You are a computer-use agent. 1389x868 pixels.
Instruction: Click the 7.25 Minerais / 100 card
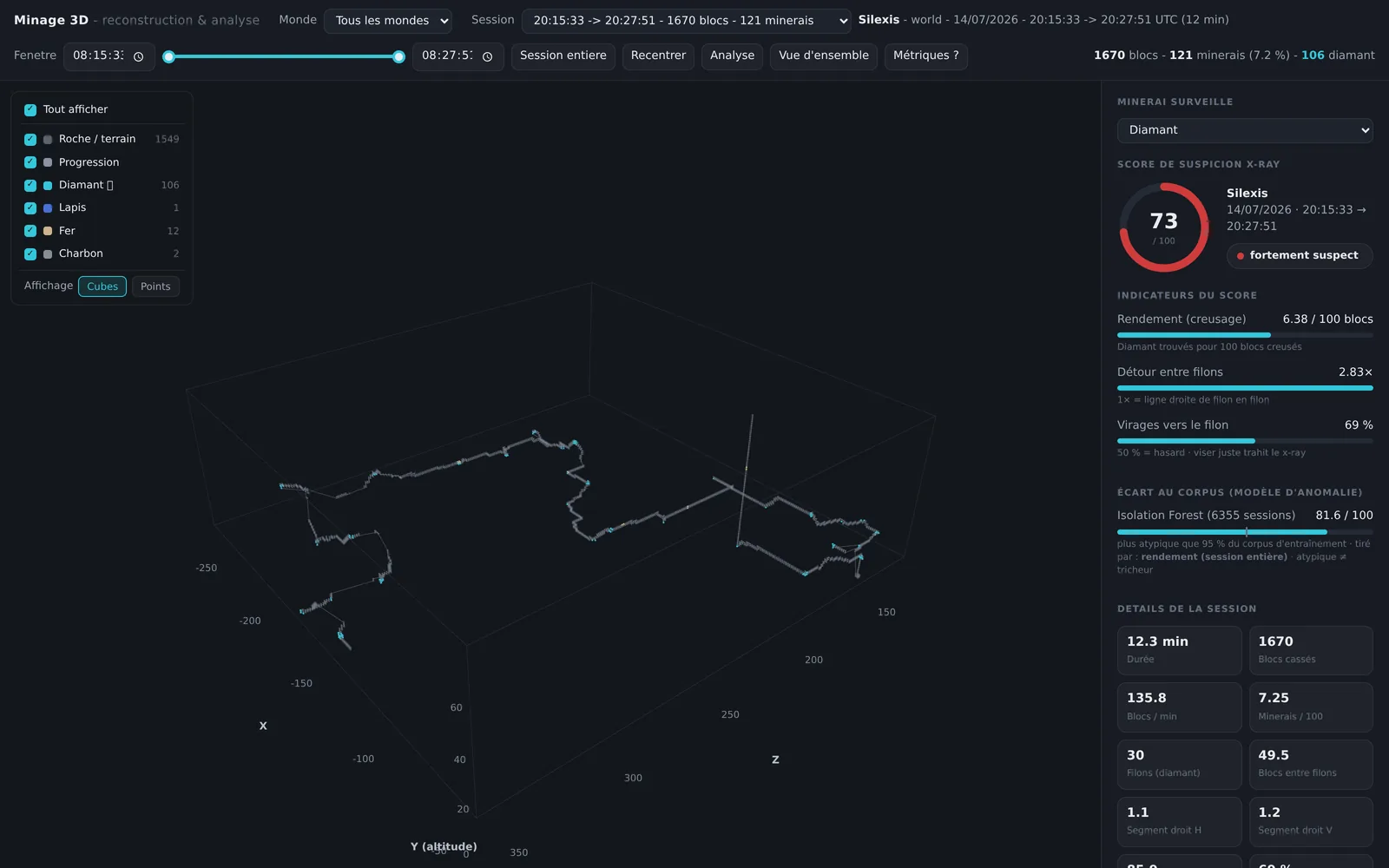click(x=1311, y=707)
